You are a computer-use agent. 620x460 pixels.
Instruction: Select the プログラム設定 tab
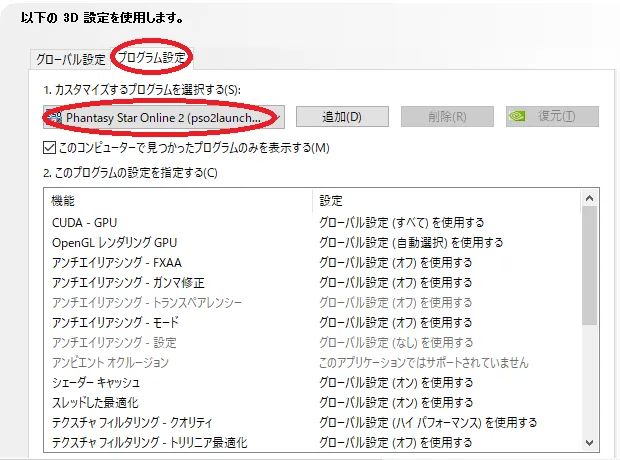click(x=151, y=58)
